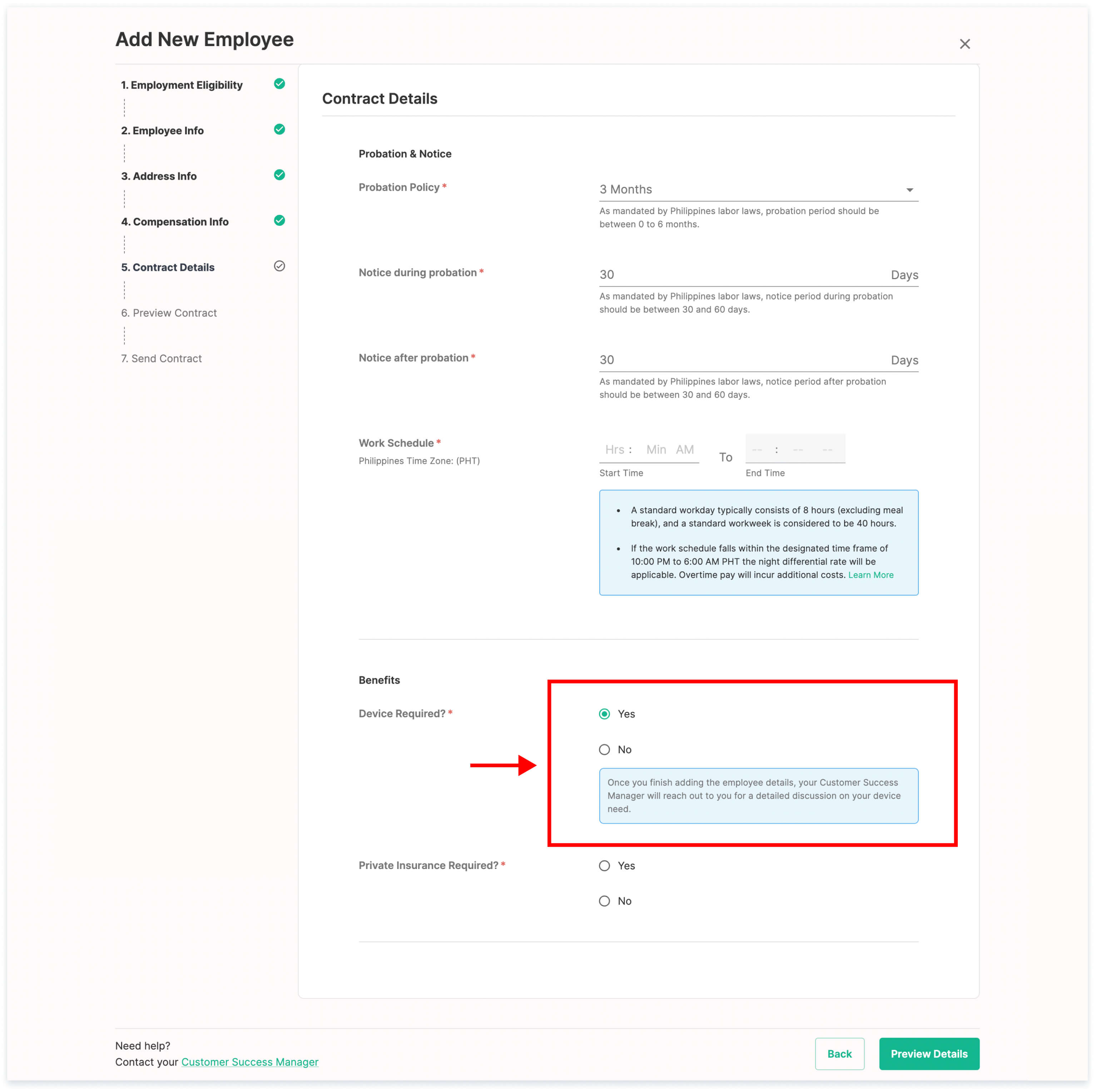
Task: Select No for Device Required
Action: tap(604, 750)
